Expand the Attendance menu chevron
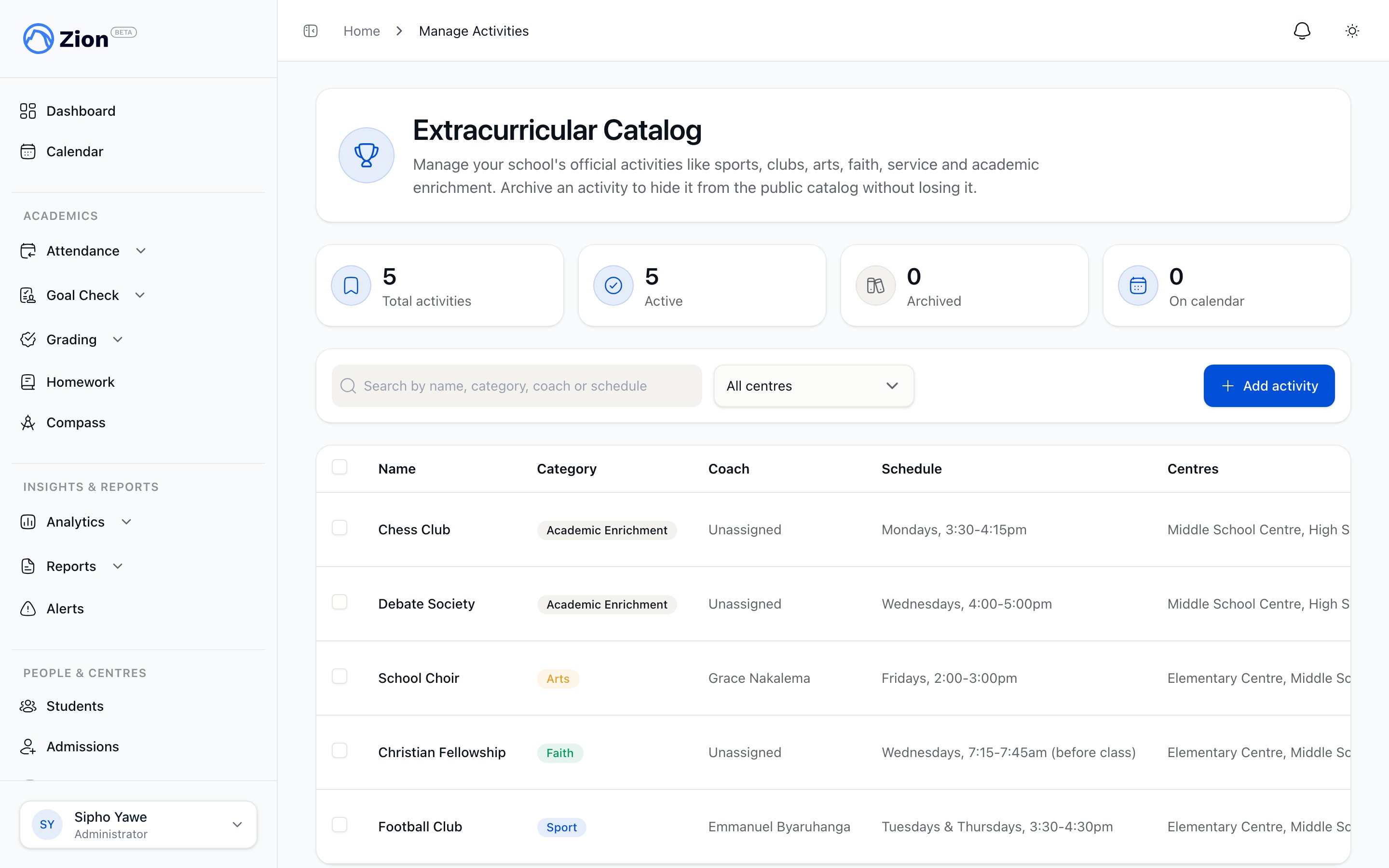 click(141, 251)
